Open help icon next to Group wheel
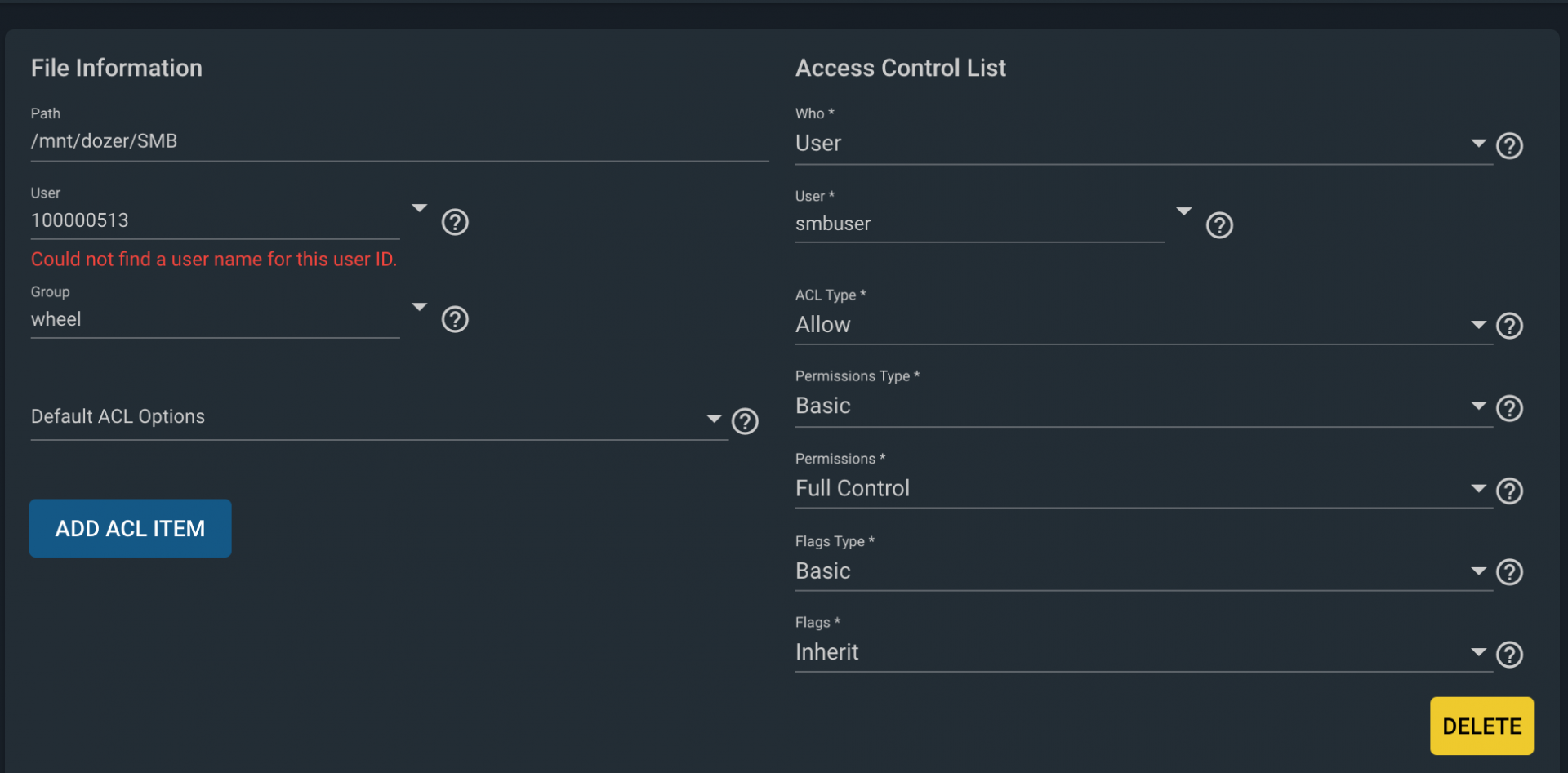 point(455,319)
